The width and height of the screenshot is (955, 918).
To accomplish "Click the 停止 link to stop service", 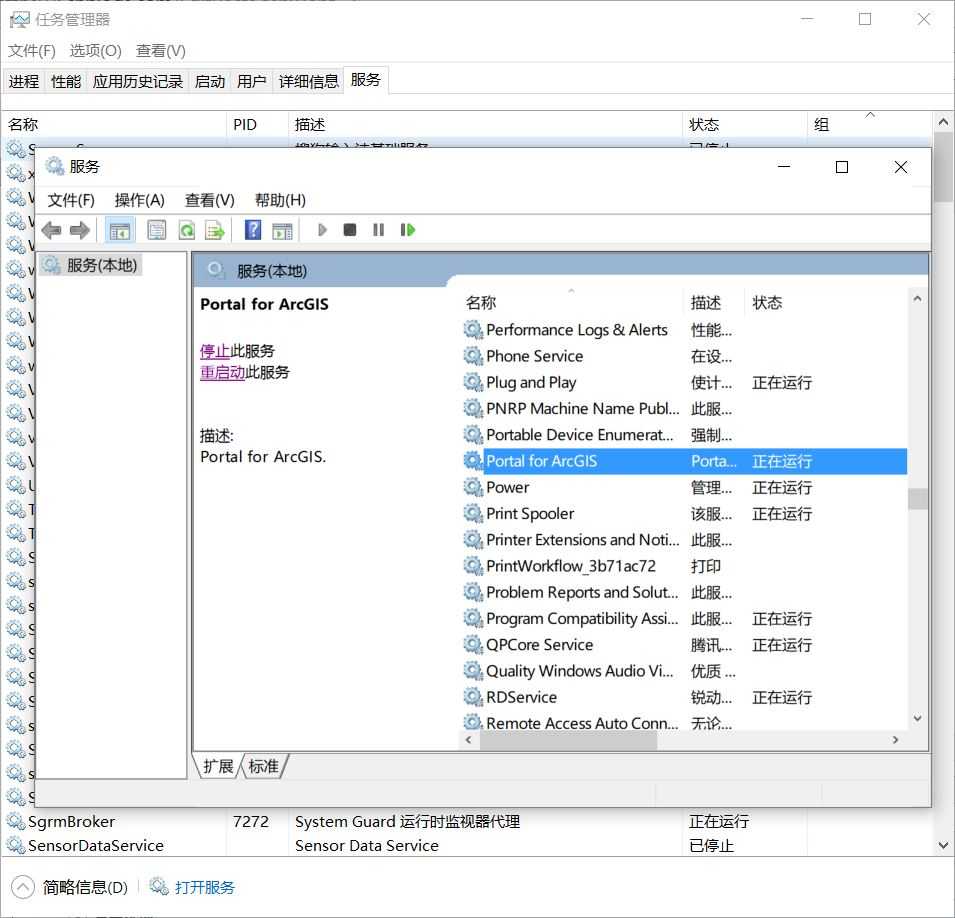I will (214, 351).
